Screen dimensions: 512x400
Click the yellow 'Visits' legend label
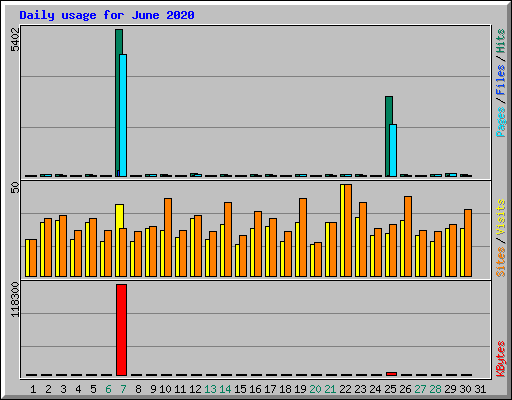(x=501, y=217)
